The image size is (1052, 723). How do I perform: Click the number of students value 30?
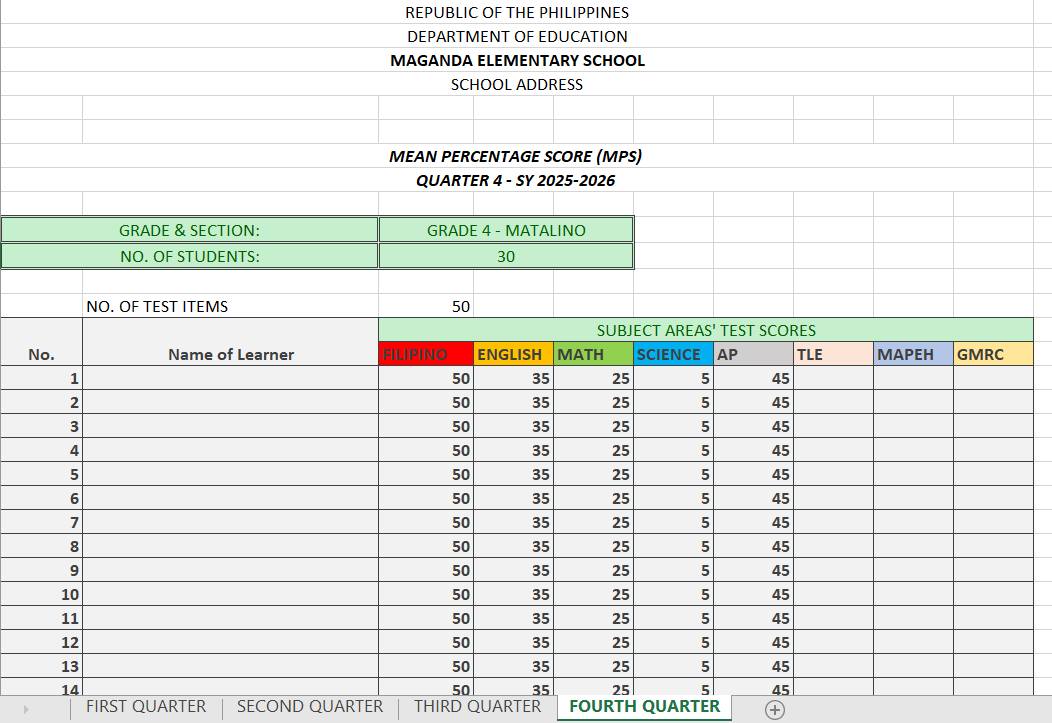pyautogui.click(x=506, y=256)
